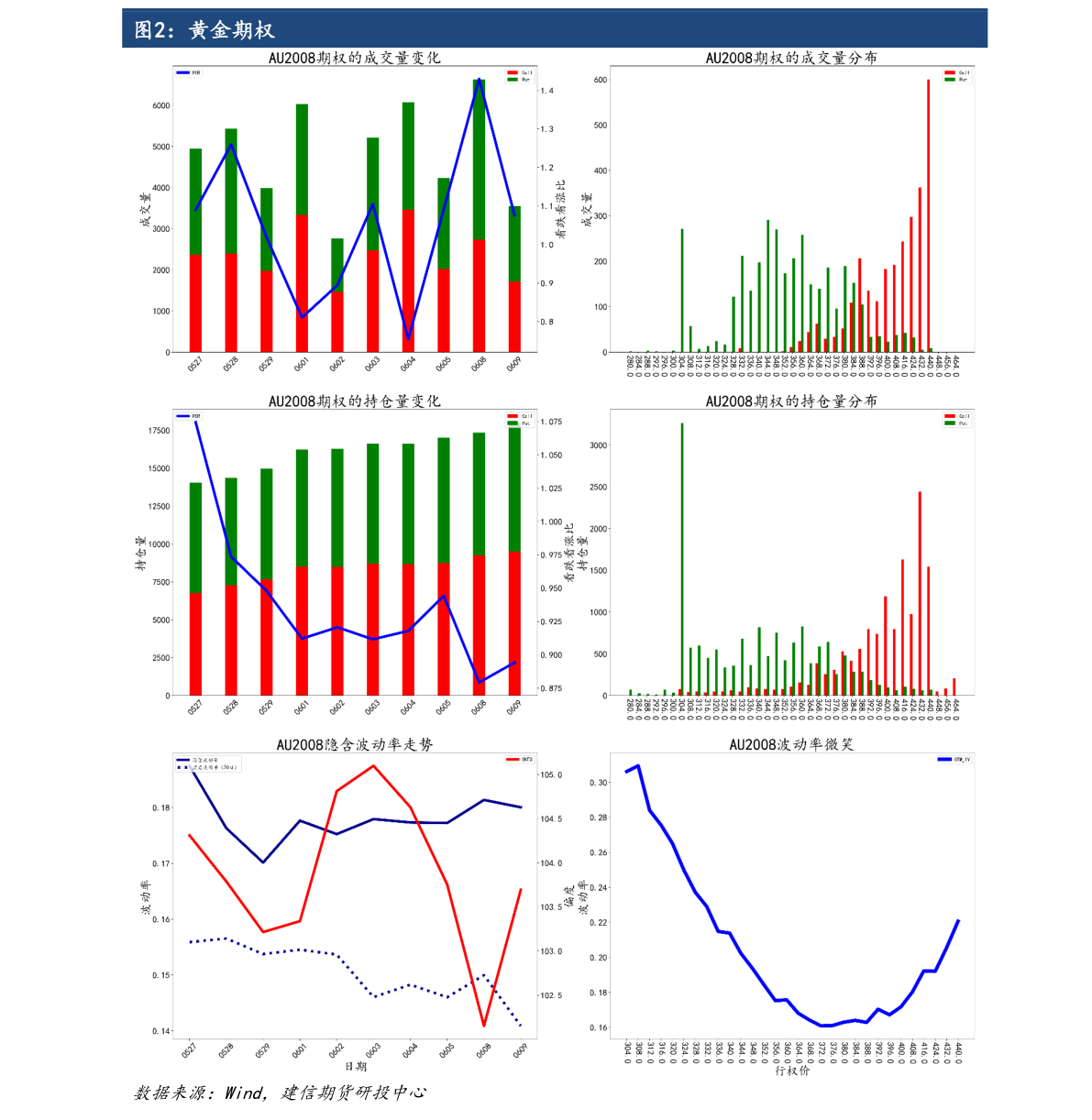
Task: Click the 日期 axis label under 隐含波动率走势 chart
Action: 355,1067
